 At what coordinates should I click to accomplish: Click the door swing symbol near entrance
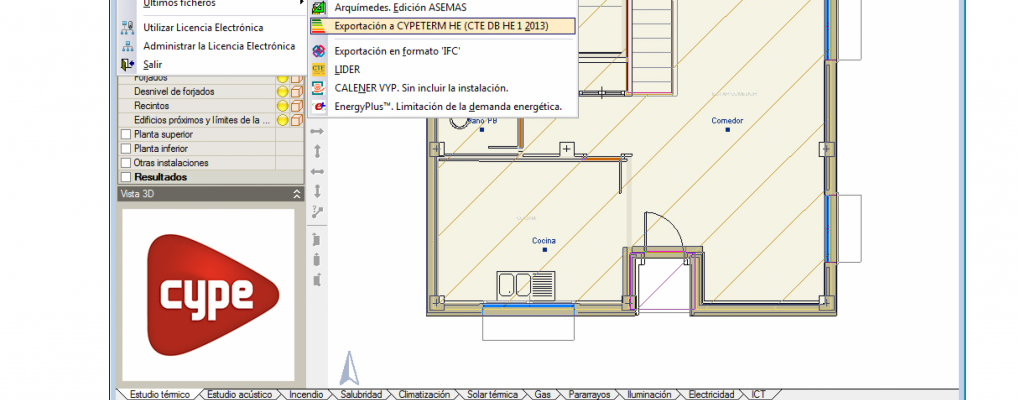(664, 231)
